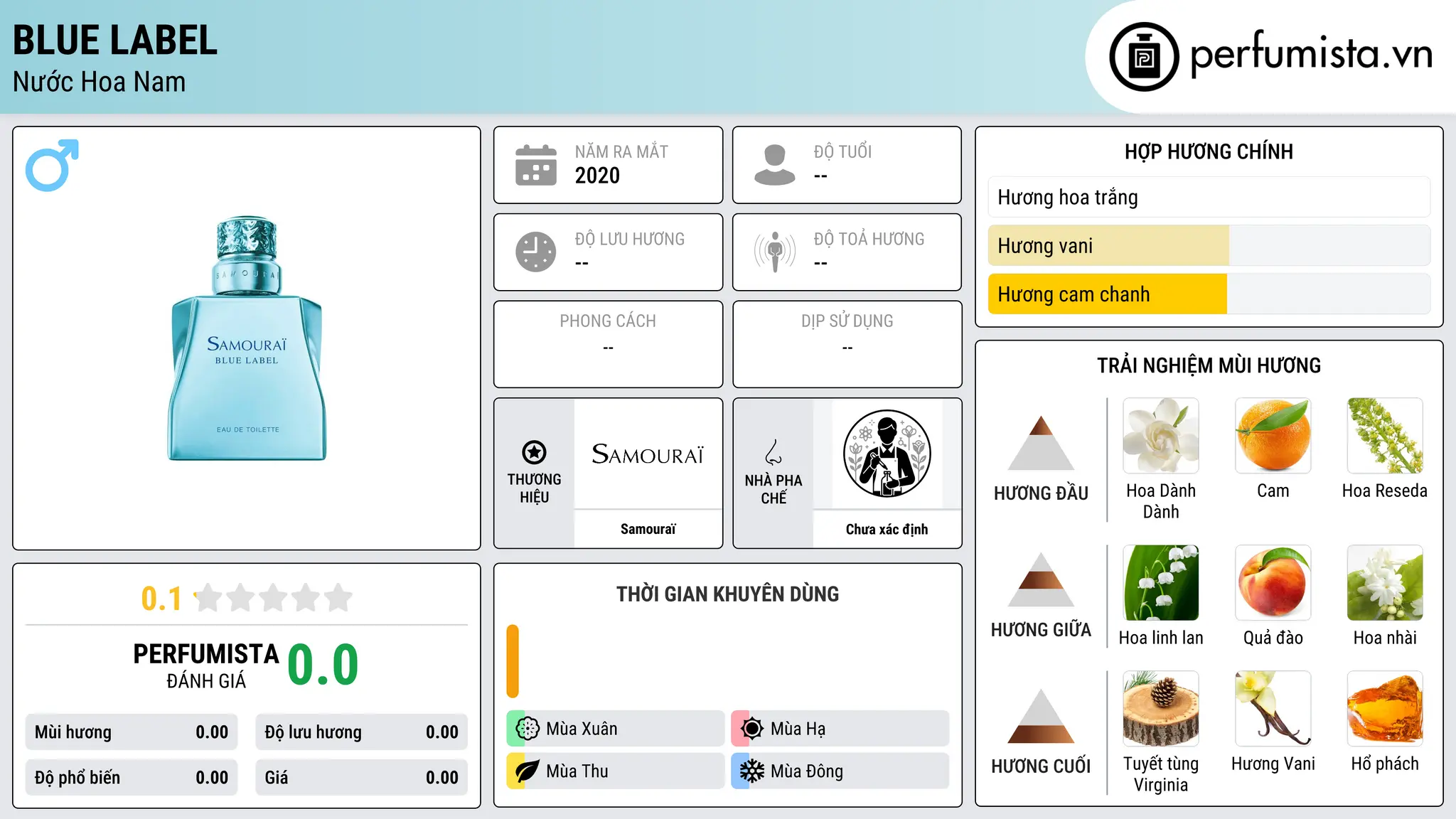
Task: Click the sun icon for Mùa Hạ
Action: click(x=751, y=729)
